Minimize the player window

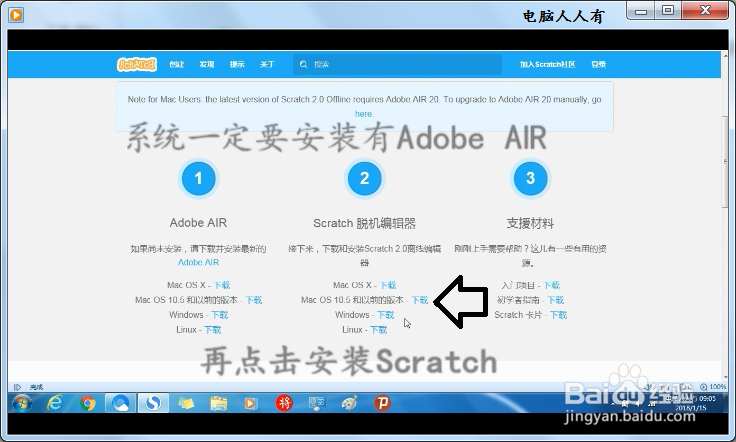coord(641,11)
